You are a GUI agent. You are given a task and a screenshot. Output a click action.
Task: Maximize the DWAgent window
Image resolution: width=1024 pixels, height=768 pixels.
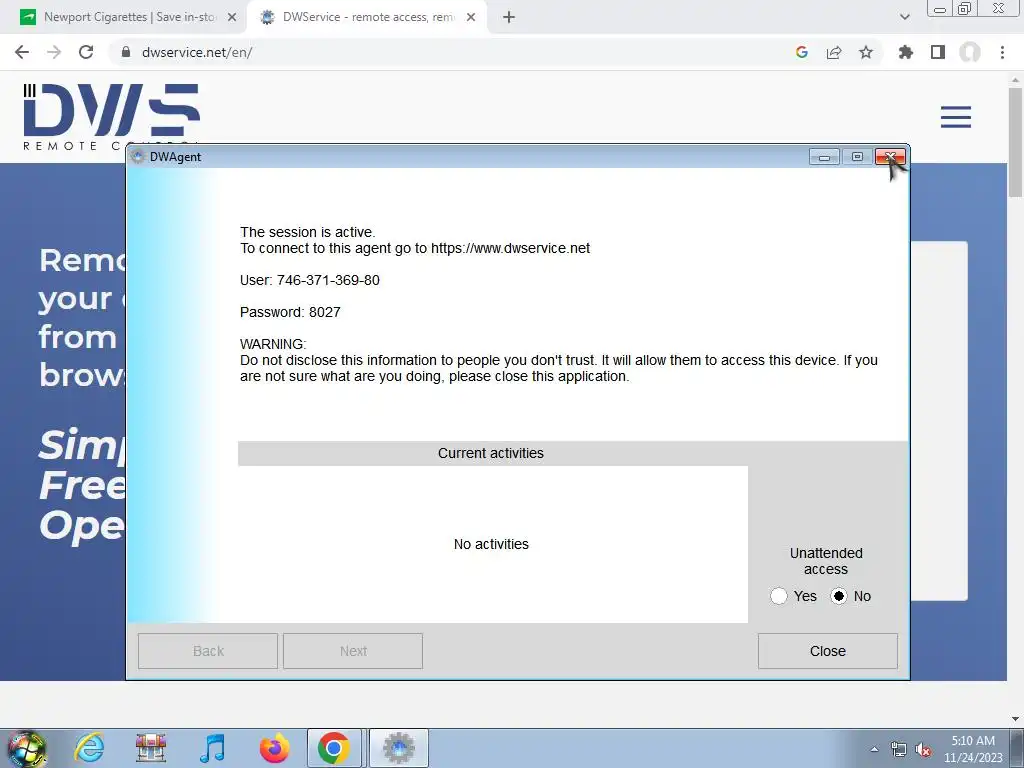click(x=857, y=157)
